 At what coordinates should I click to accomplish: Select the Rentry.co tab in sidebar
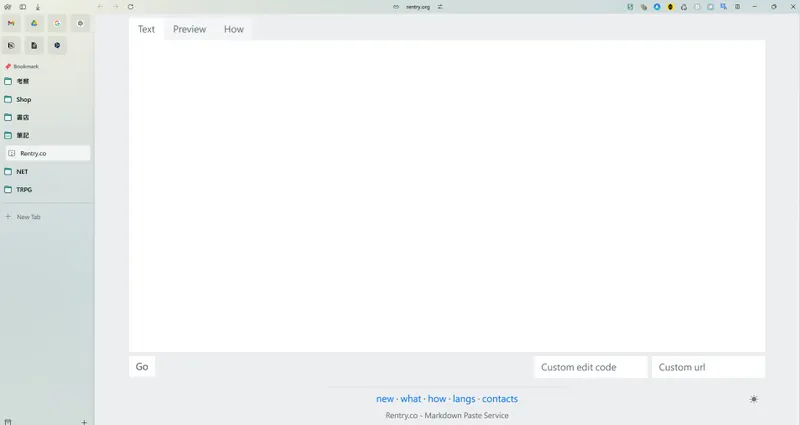48,153
